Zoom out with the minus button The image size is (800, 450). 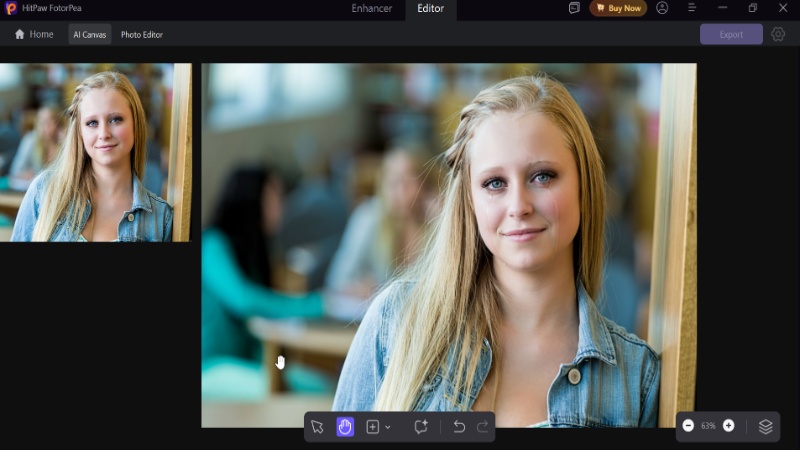pos(688,426)
